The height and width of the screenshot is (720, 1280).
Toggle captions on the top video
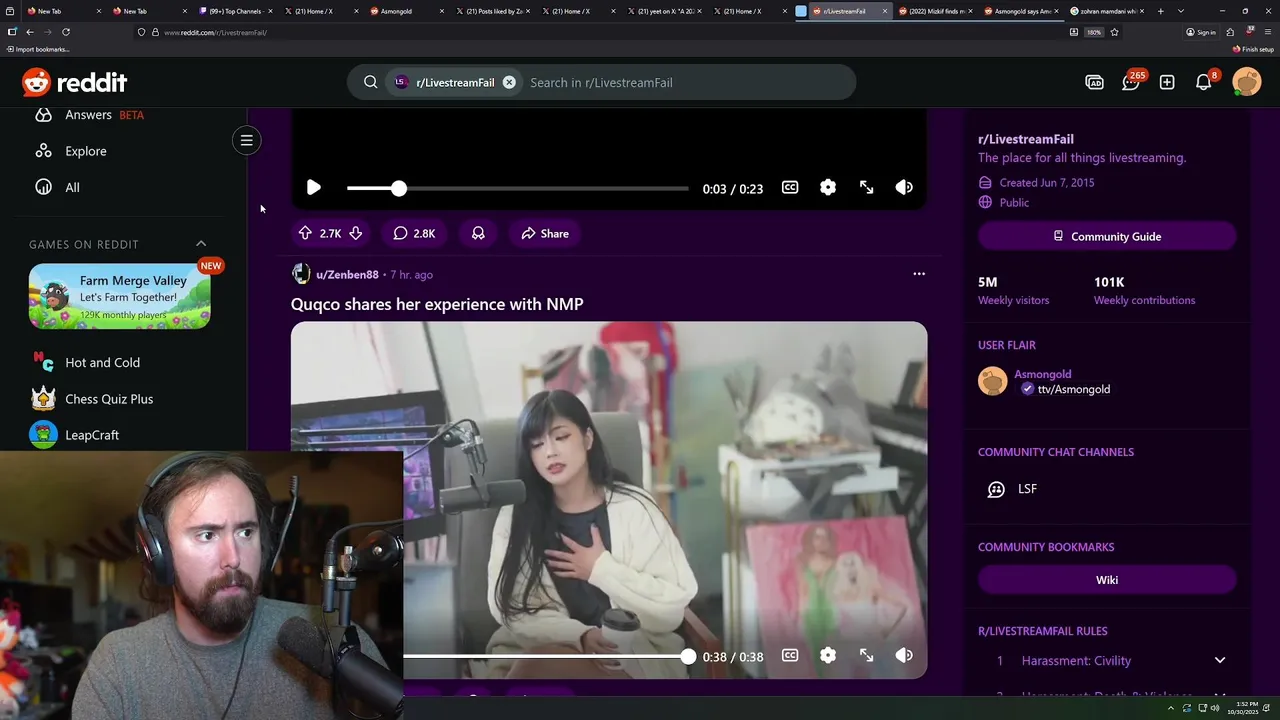click(790, 188)
